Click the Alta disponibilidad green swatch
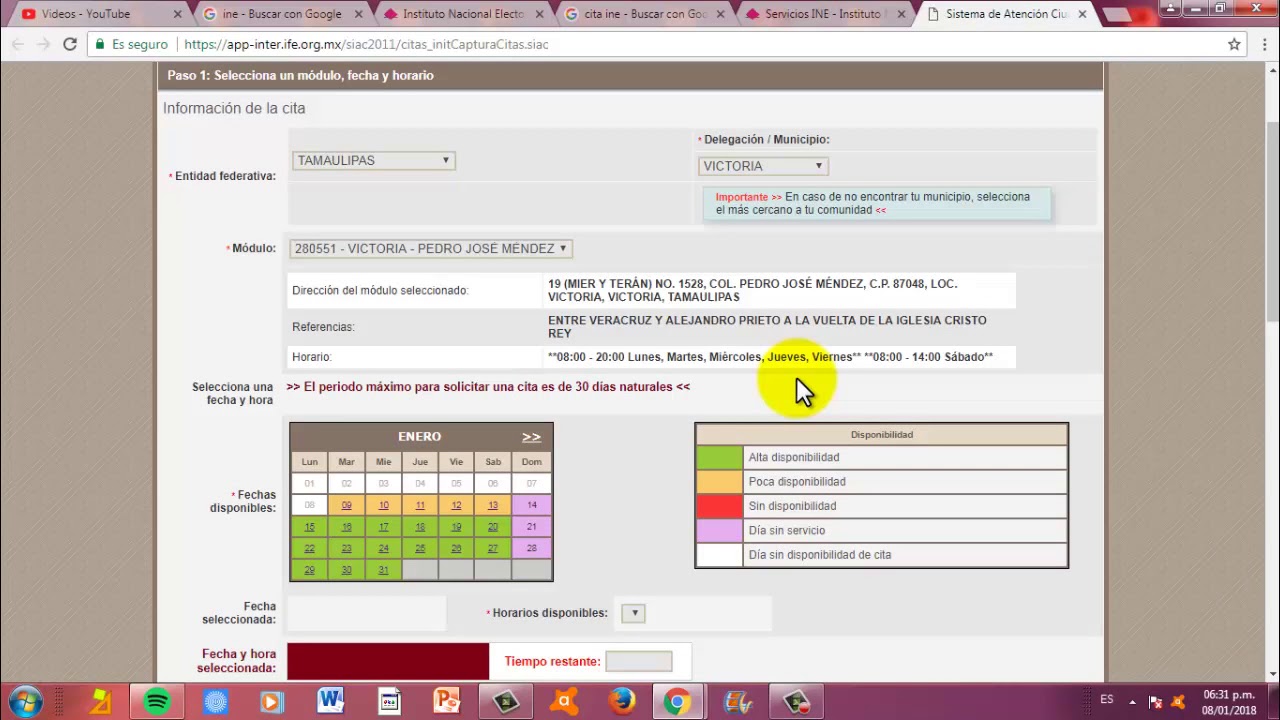Viewport: 1280px width, 720px height. click(720, 457)
